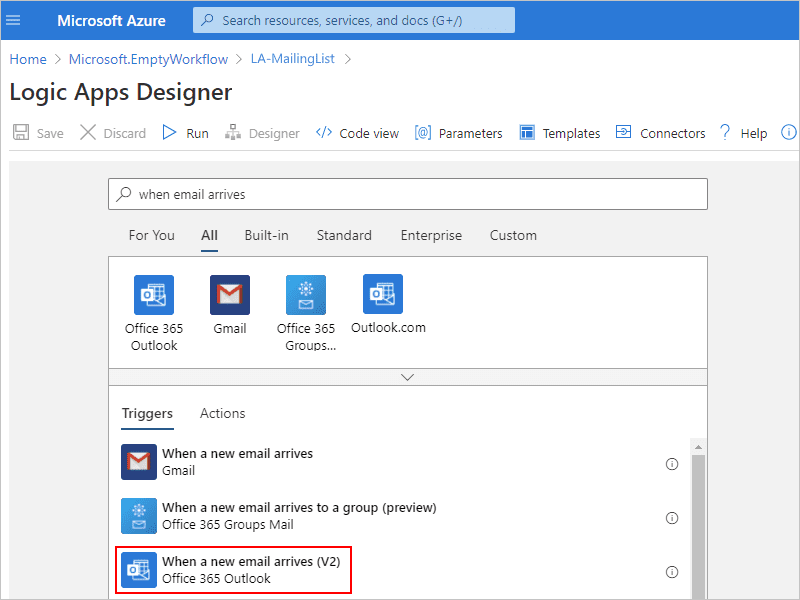Click the Run play triangle icon

[169, 133]
